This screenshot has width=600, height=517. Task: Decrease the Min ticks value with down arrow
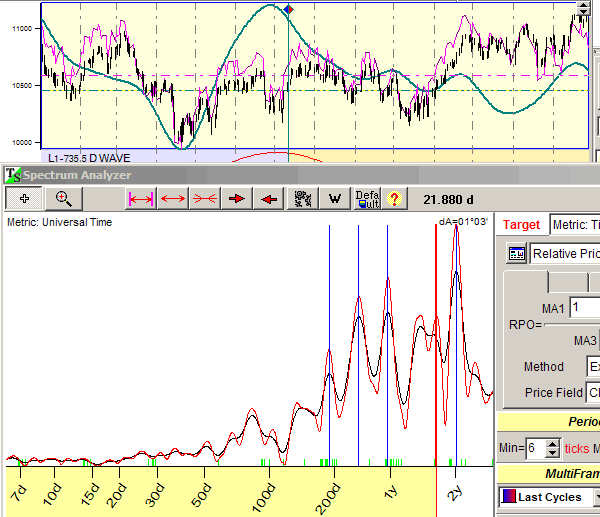click(553, 453)
